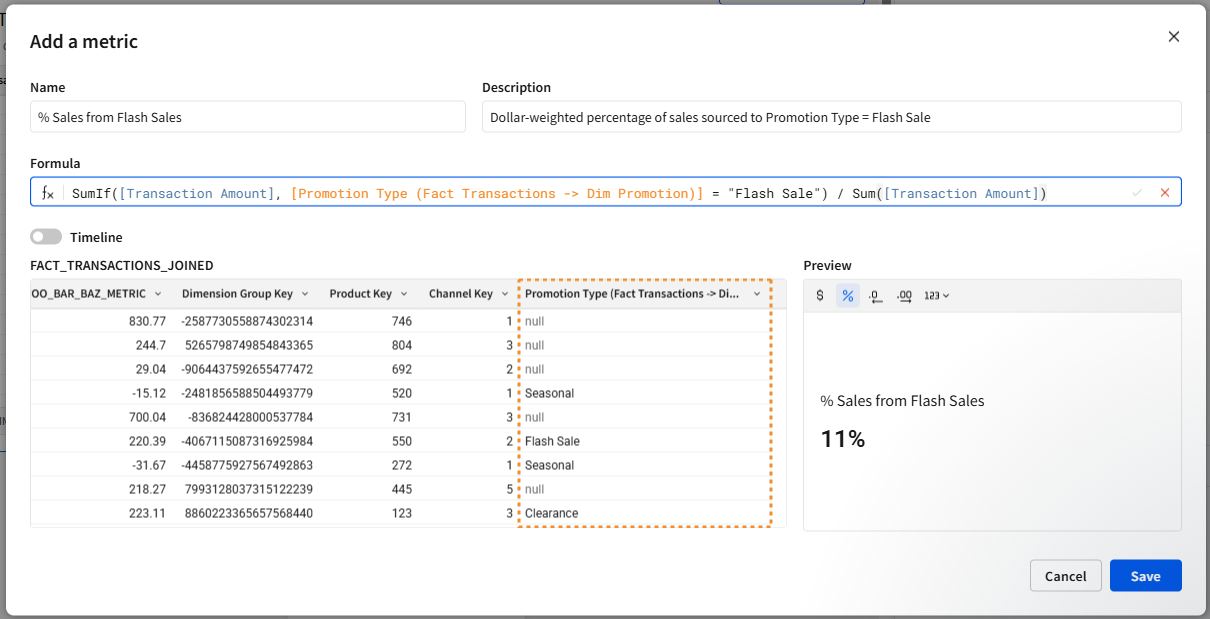The image size is (1210, 619).
Task: Click the Promotion Type column header
Action: click(x=632, y=294)
